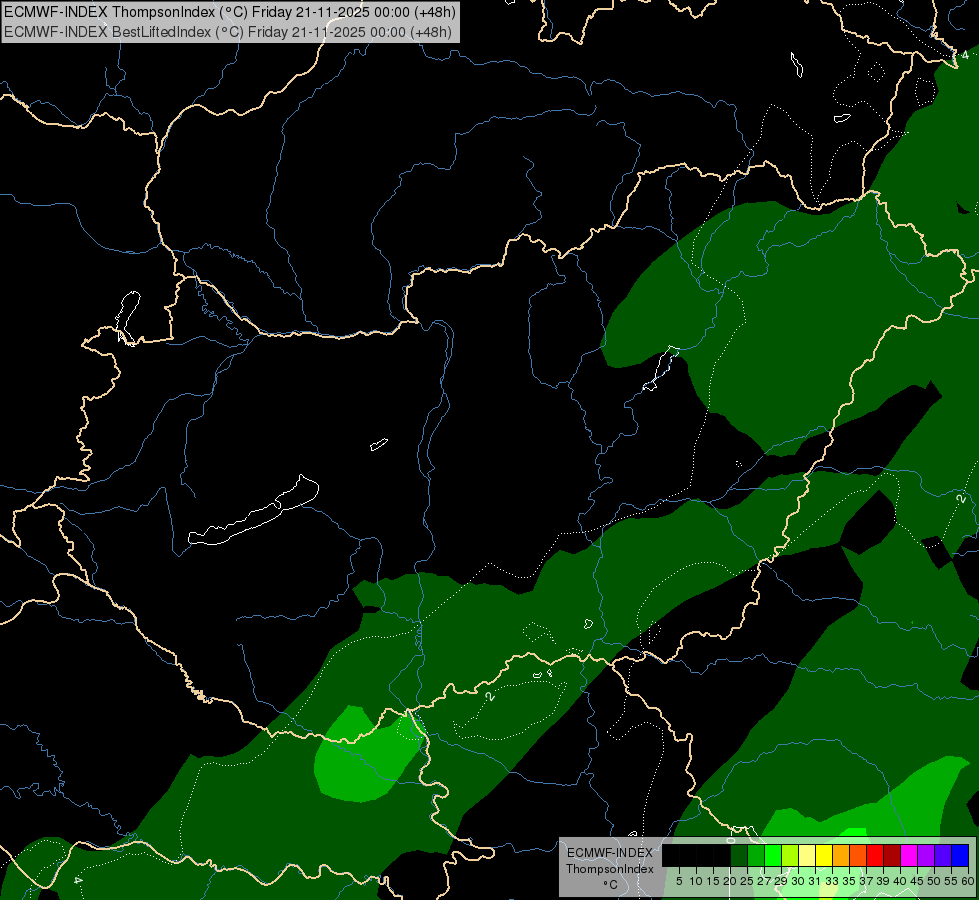979x900 pixels.
Task: Click legend scale value '37'
Action: [866, 881]
